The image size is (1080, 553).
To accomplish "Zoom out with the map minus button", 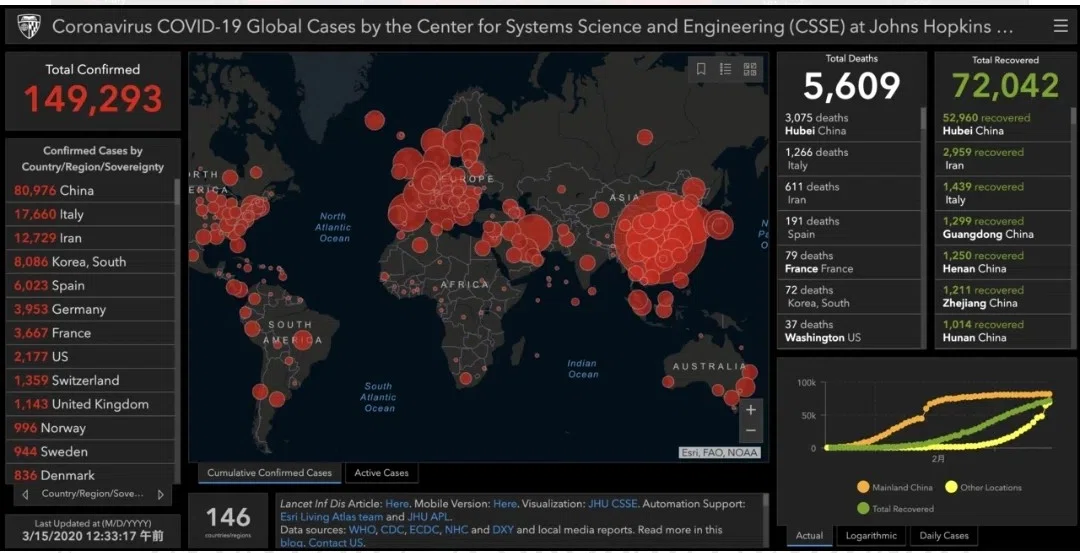I will tap(751, 431).
